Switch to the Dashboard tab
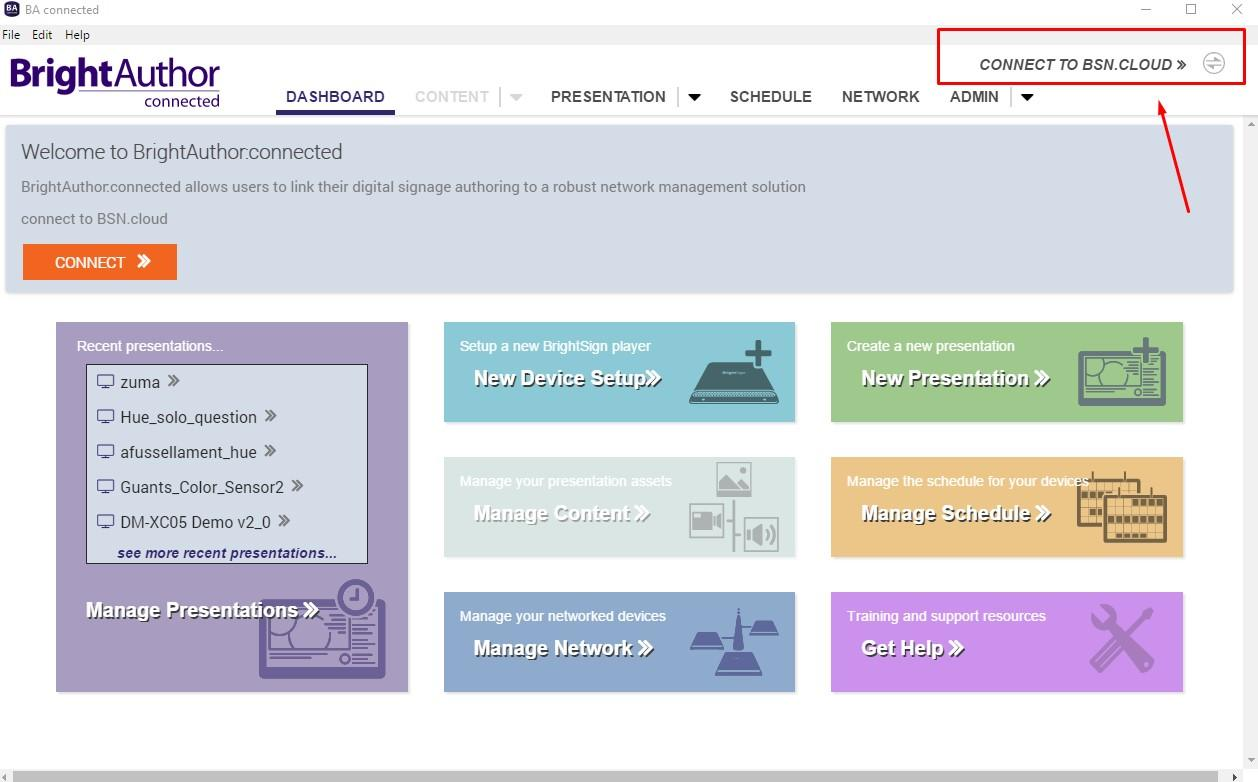This screenshot has height=782, width=1258. (335, 97)
